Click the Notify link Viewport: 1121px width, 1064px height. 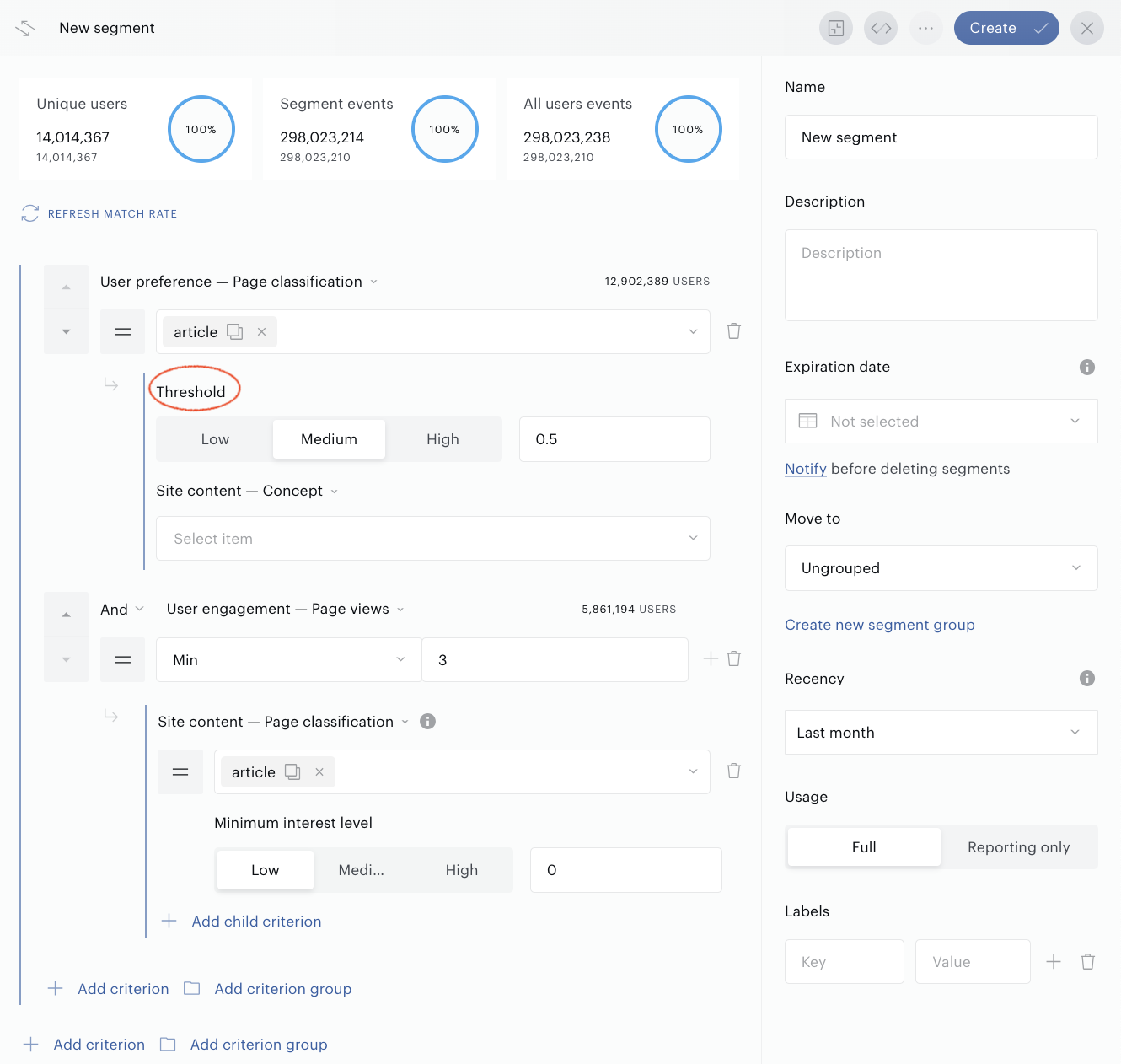[x=806, y=469]
